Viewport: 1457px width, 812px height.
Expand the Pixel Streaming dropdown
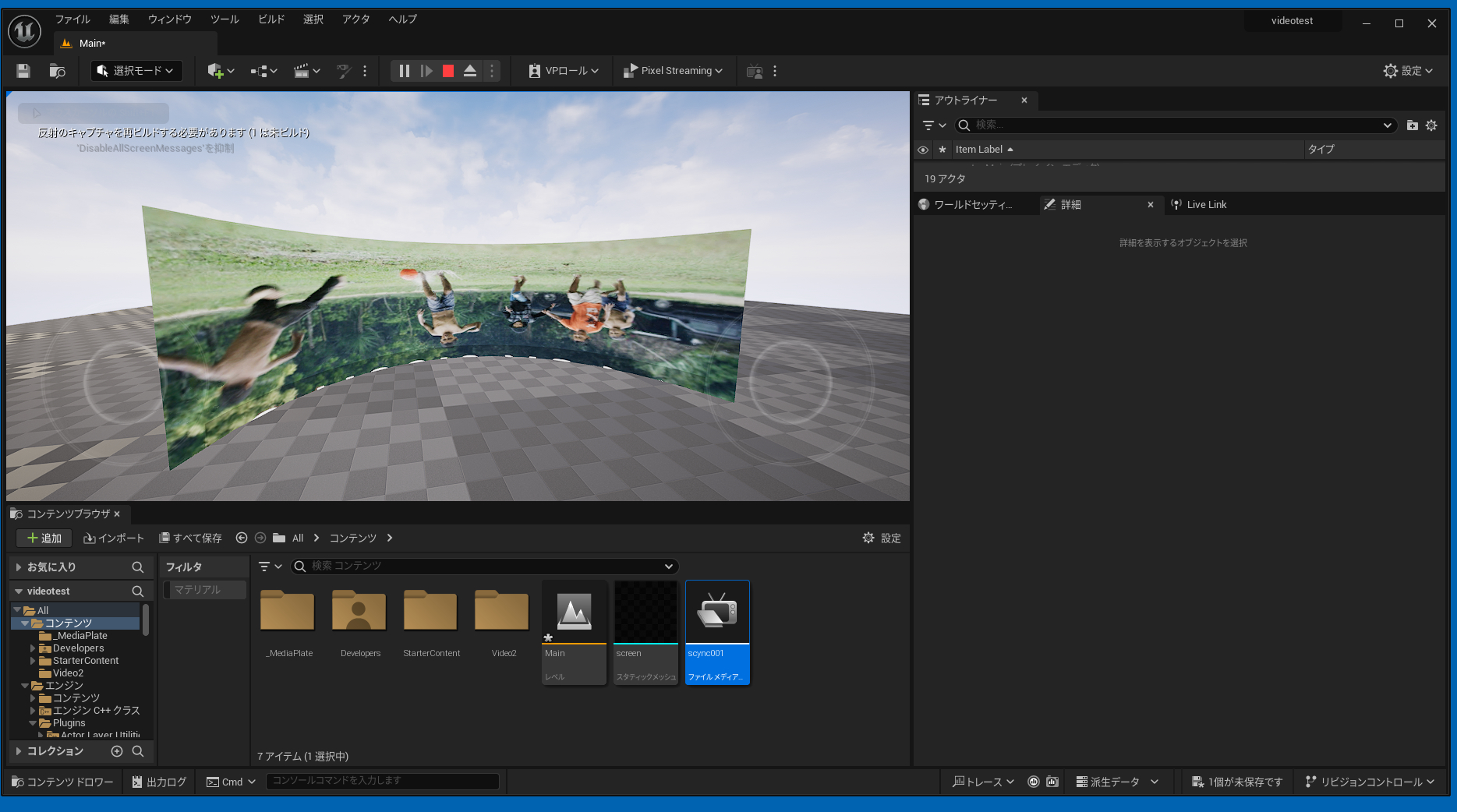pos(674,71)
